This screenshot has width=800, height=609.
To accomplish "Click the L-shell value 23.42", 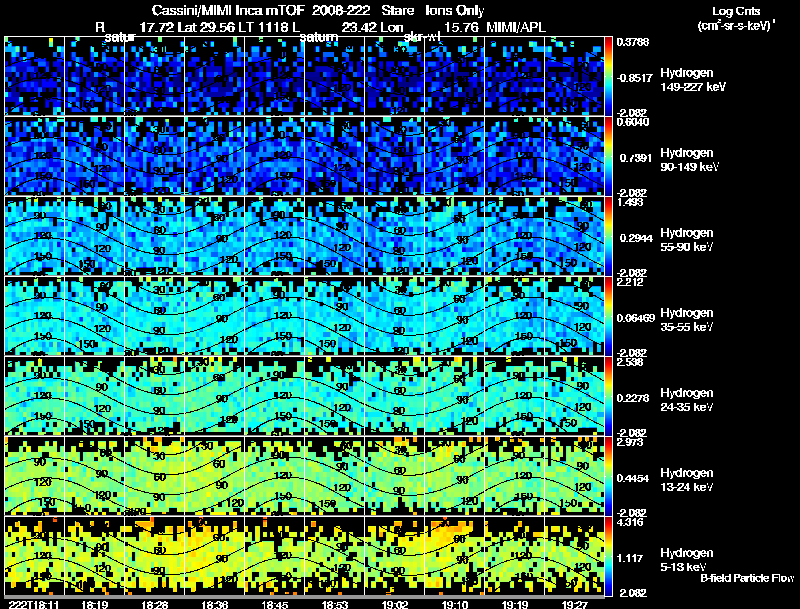I will [359, 27].
